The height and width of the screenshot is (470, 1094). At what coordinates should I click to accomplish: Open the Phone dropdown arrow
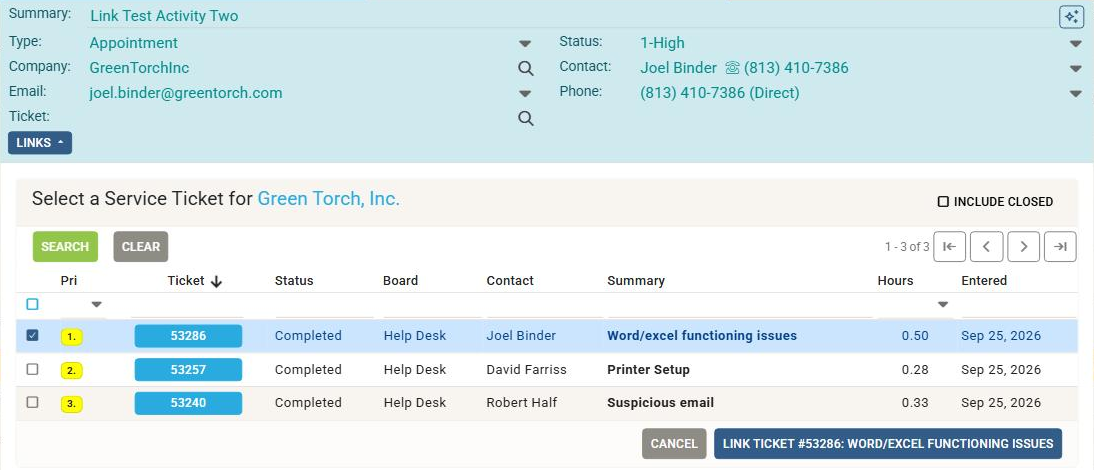(x=1075, y=93)
